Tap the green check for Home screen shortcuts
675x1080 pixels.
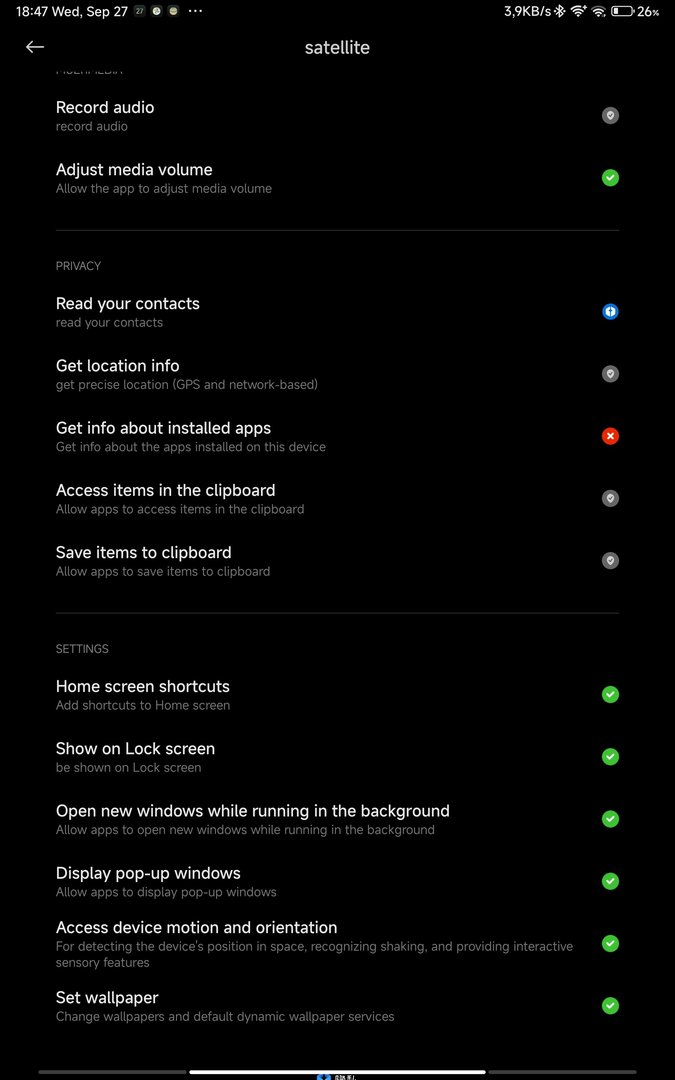(x=610, y=694)
